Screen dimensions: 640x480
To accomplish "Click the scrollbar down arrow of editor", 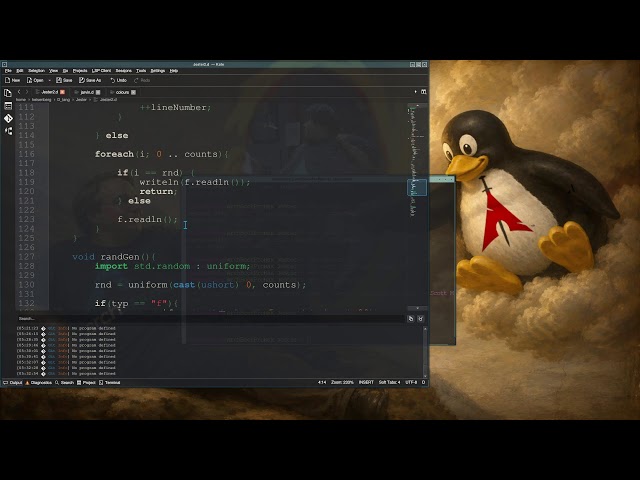I will 417,308.
